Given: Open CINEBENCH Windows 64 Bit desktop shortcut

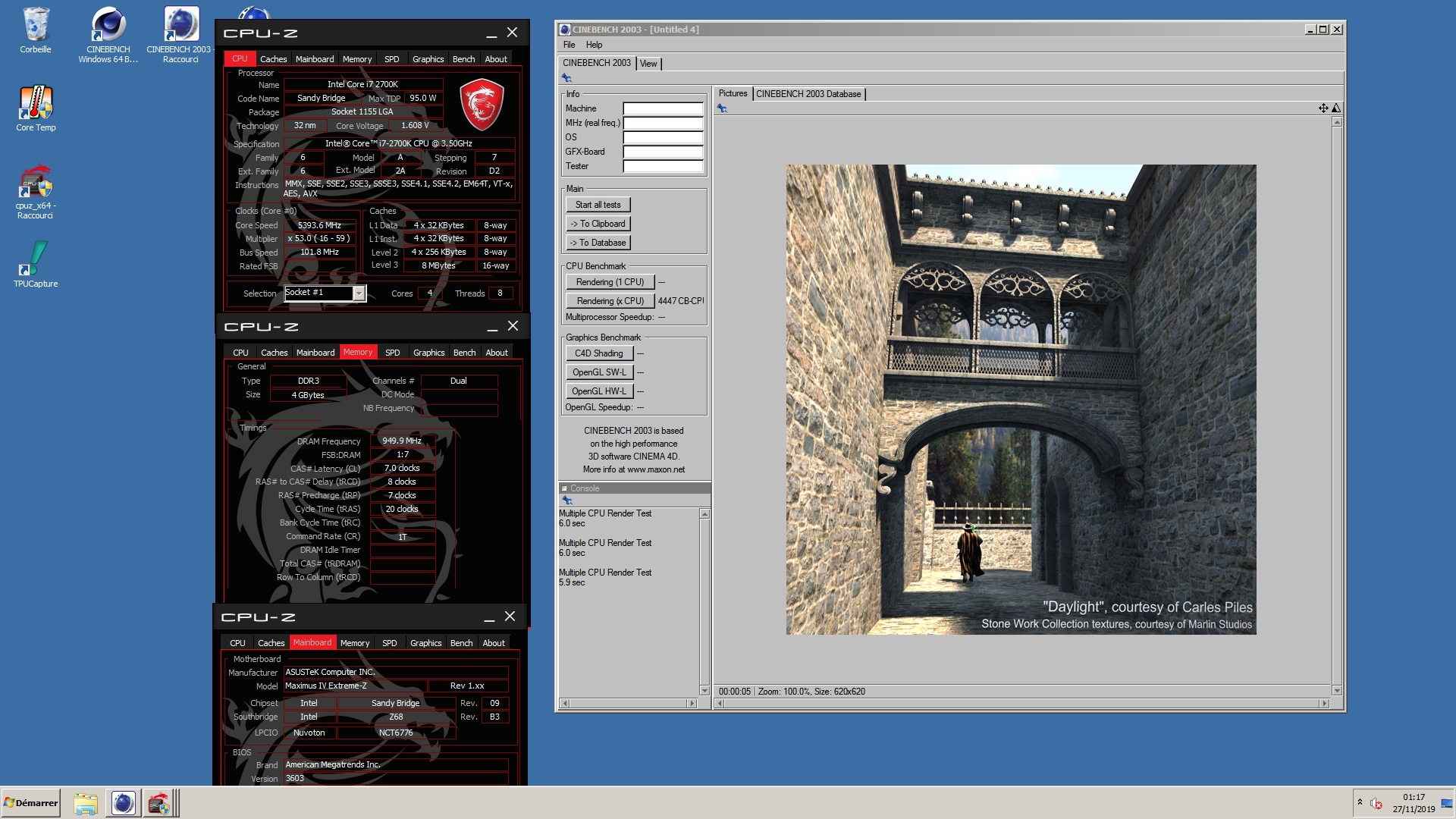Looking at the screenshot, I should coord(108,34).
